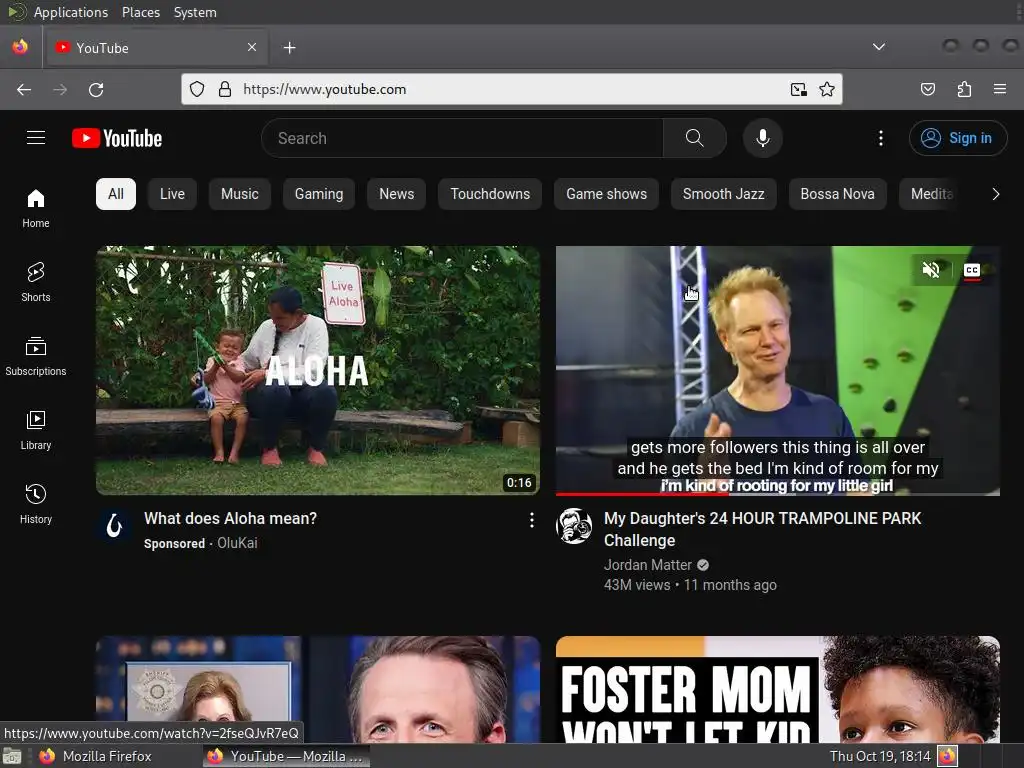Close the YouTube tab
Screen dimensions: 1024x768
click(252, 47)
